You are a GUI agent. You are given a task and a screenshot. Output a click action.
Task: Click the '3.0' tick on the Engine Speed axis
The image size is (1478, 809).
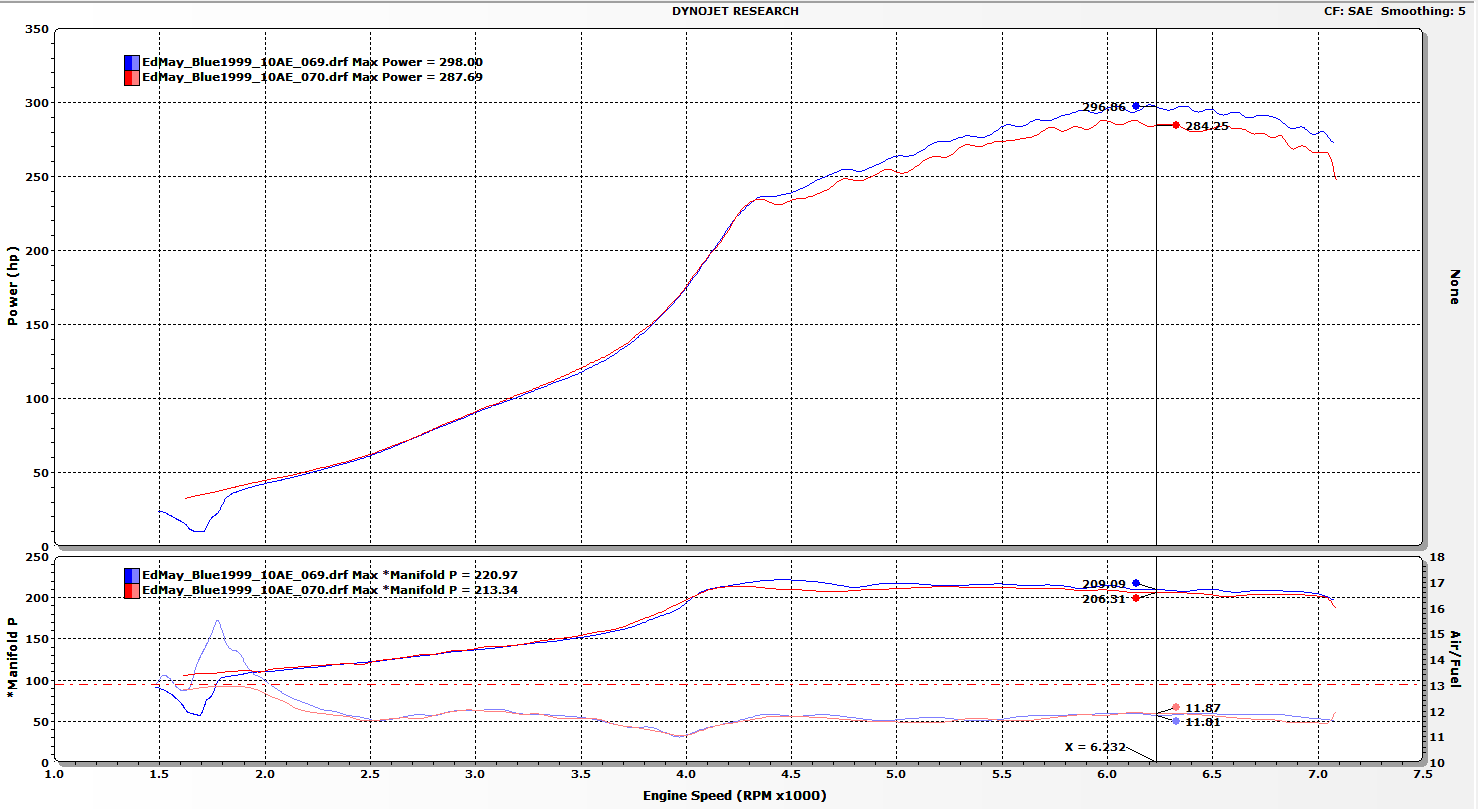pos(475,774)
